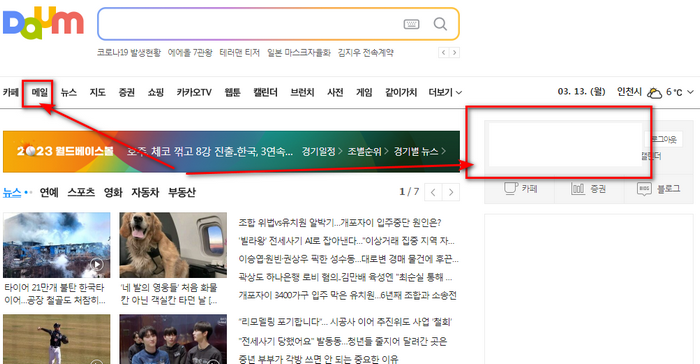Open headline 이승엽·원빈·권상우 꼭한 성수동

tap(348, 259)
